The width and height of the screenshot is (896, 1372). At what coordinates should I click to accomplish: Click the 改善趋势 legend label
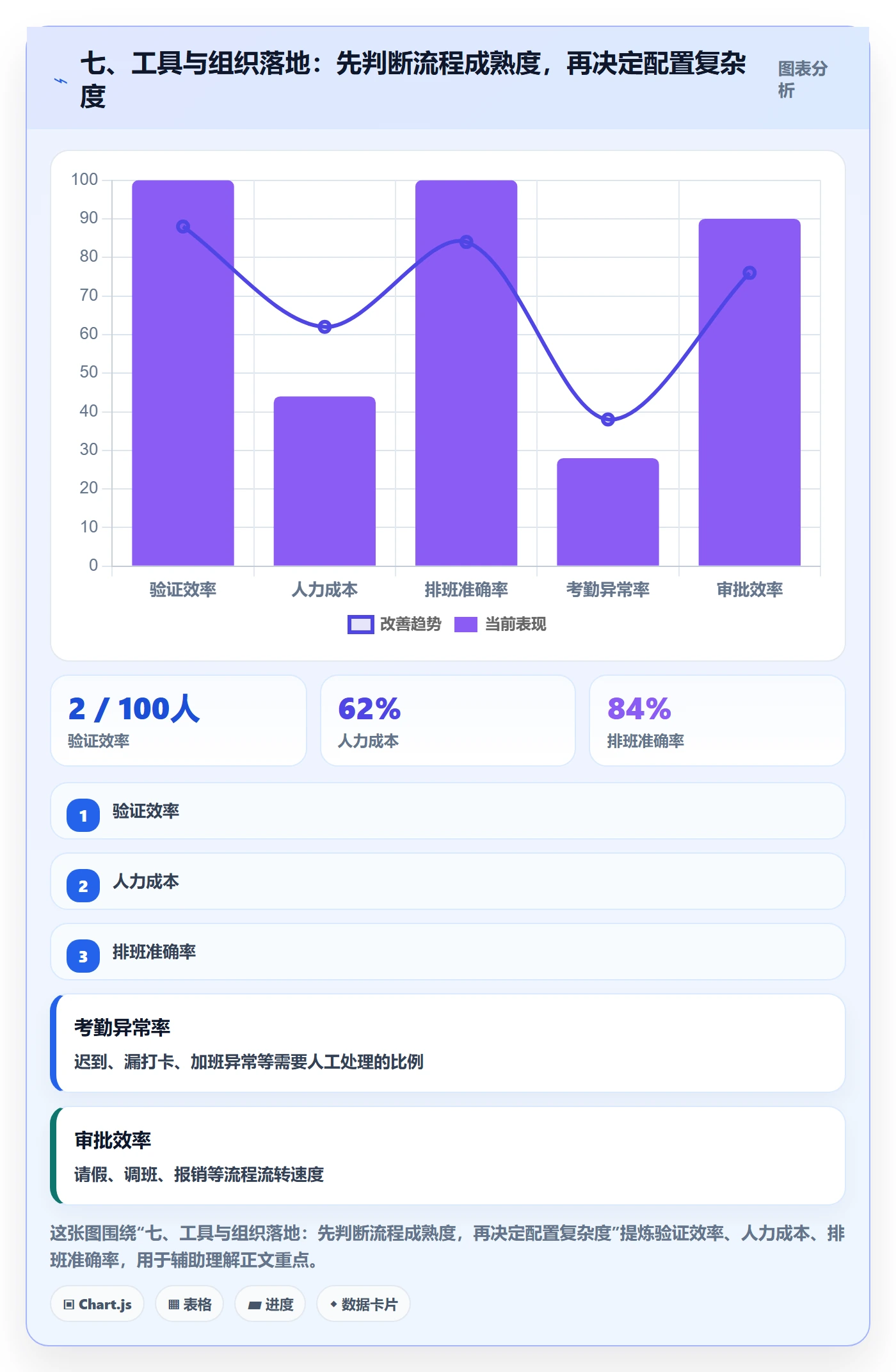[x=410, y=625]
